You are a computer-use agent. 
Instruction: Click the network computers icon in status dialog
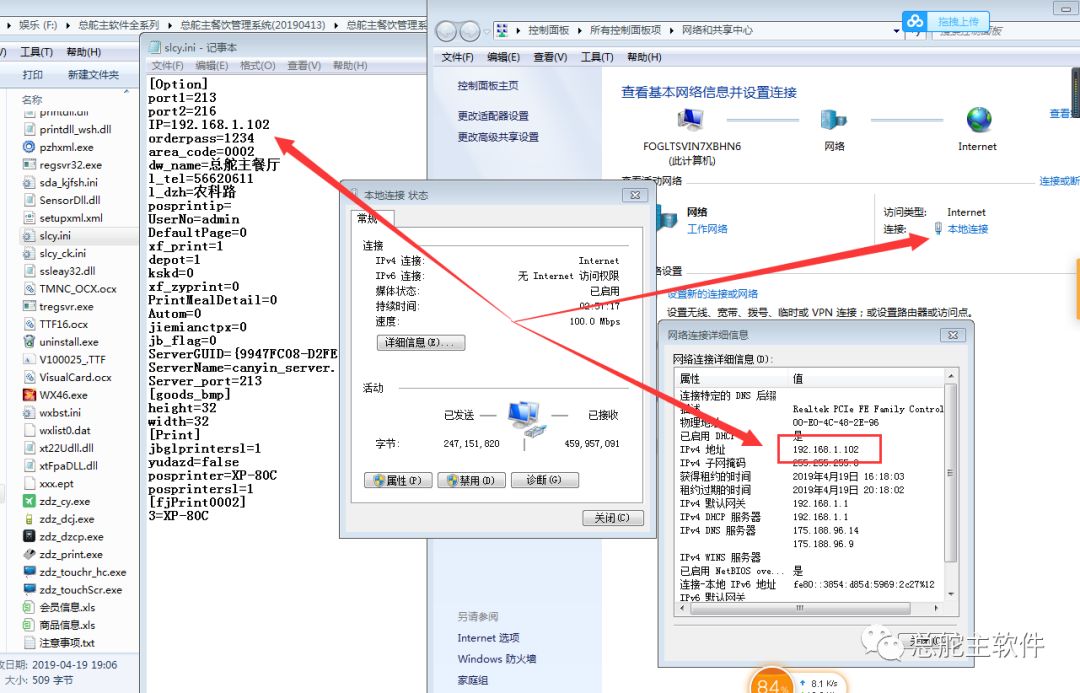pyautogui.click(x=525, y=419)
